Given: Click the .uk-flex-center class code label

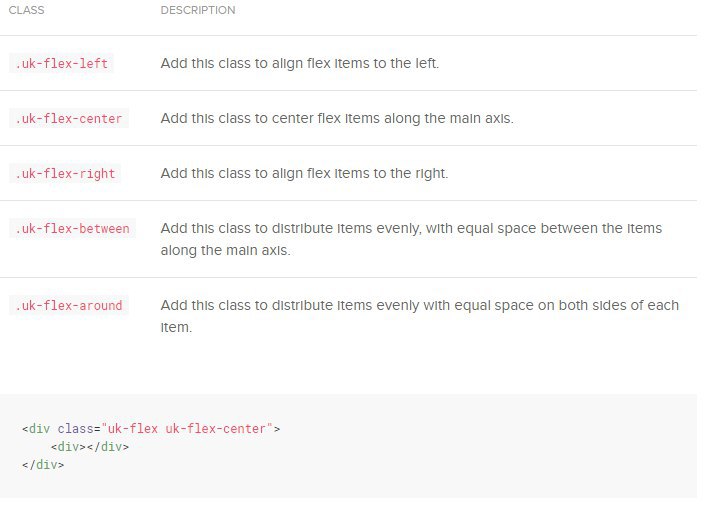Looking at the screenshot, I should tap(69, 119).
